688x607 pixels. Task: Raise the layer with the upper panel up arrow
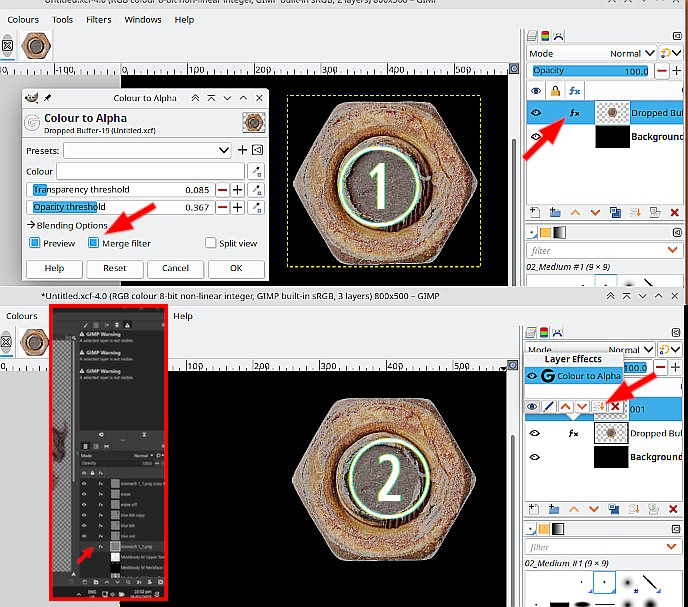pos(575,212)
